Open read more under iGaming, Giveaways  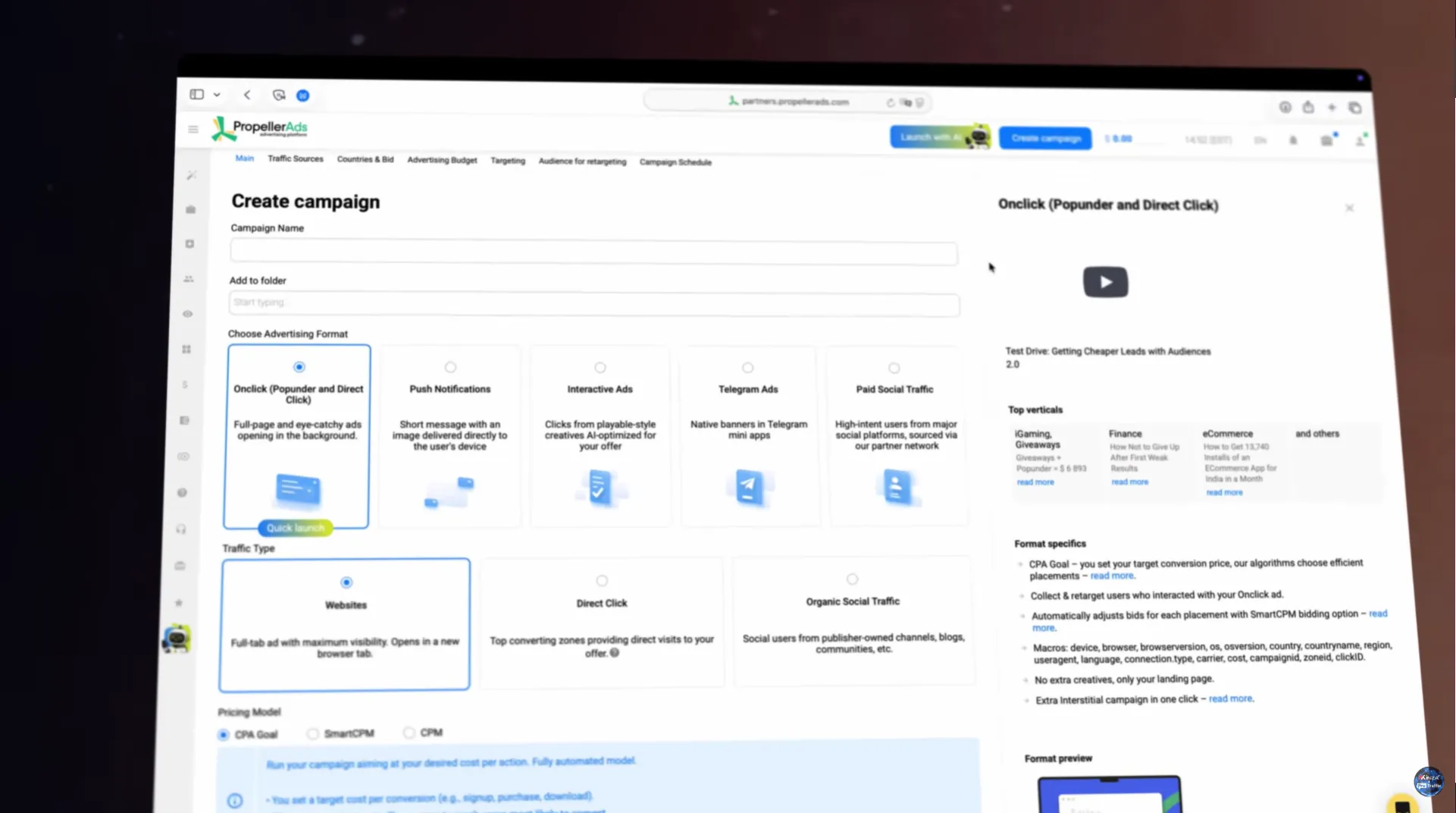(x=1035, y=482)
